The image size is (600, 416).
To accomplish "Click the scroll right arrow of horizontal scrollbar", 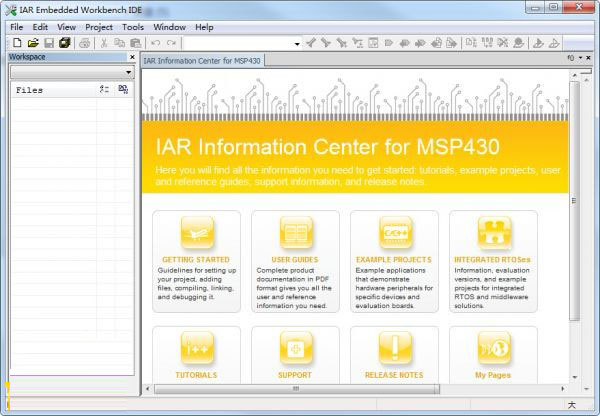I will pos(562,389).
